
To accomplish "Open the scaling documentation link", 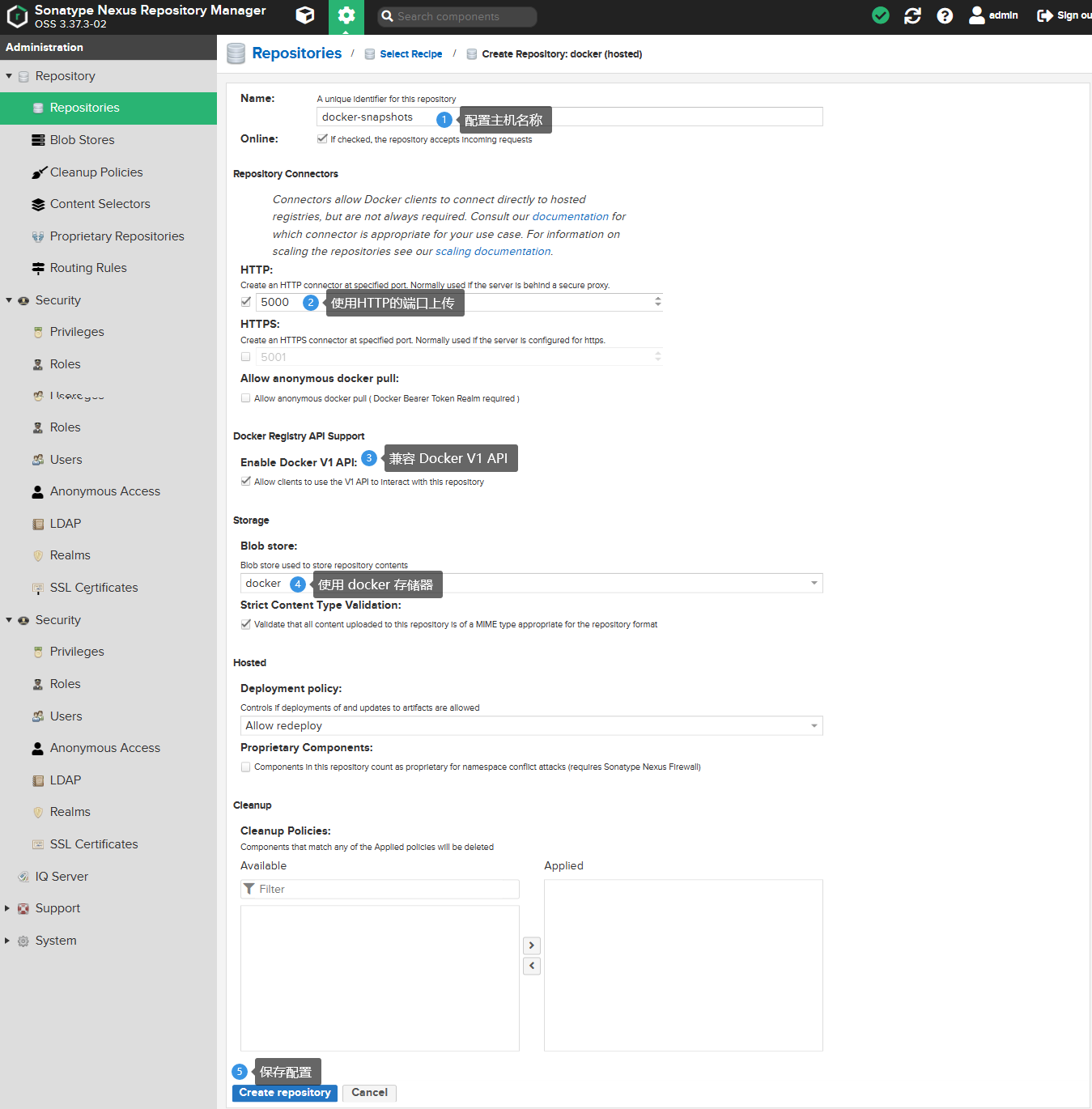I will 492,251.
